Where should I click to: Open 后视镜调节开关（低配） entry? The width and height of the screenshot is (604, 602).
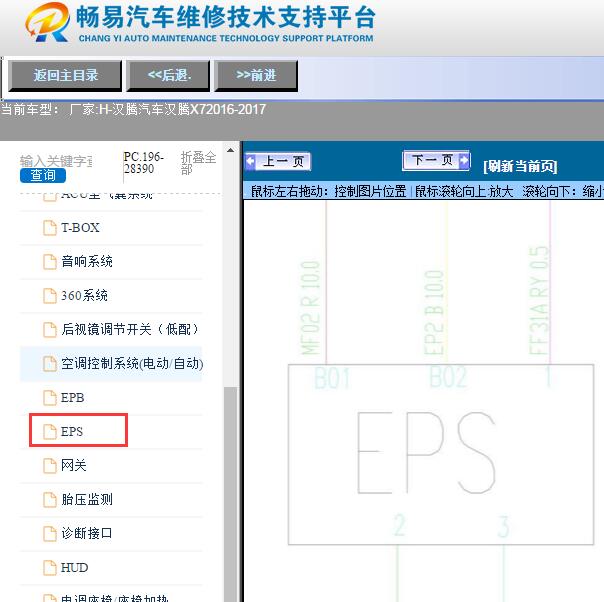[130, 329]
